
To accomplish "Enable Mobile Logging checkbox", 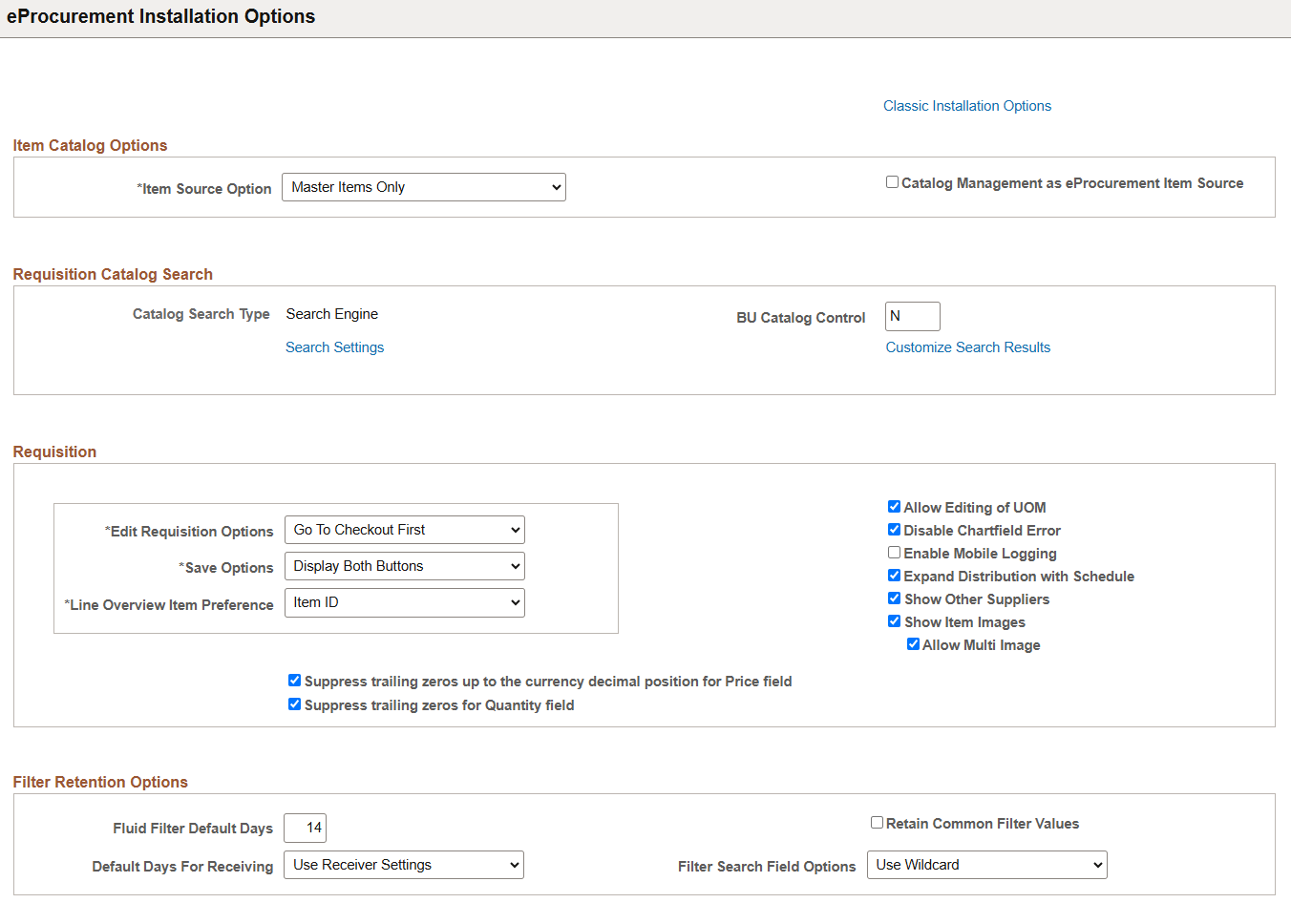I will (894, 553).
